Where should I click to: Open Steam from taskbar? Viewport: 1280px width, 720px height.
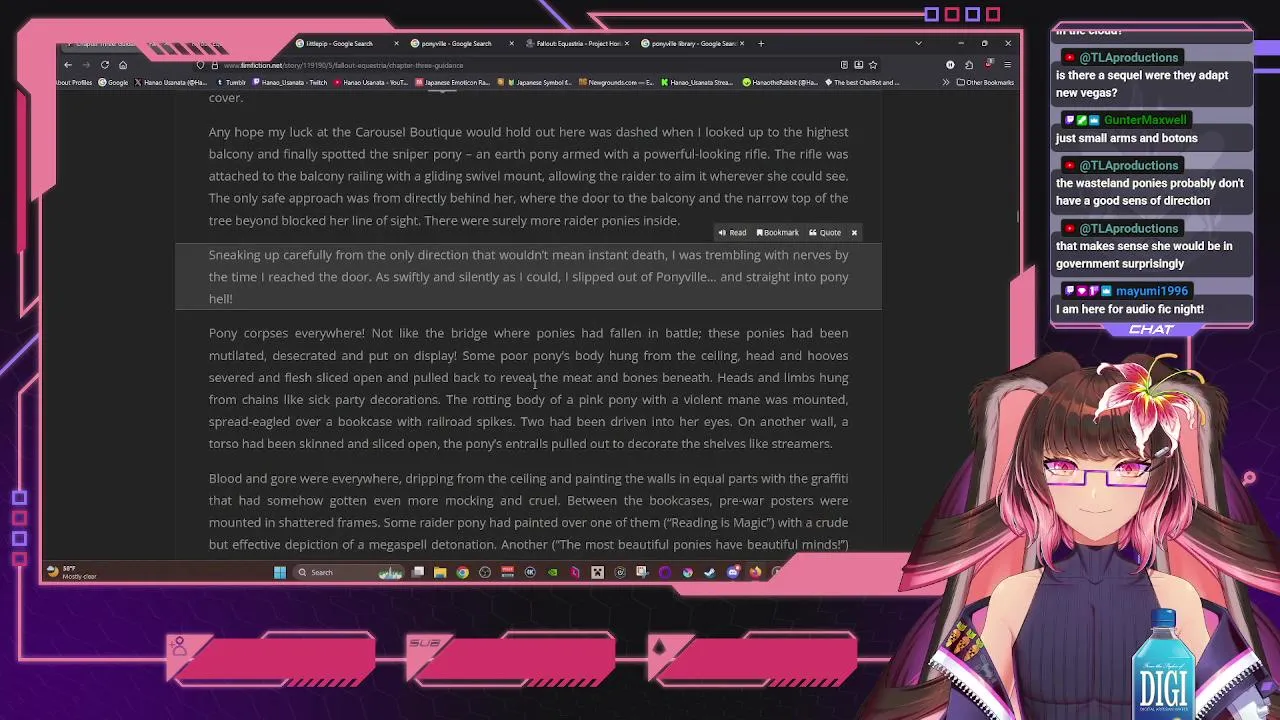[x=709, y=572]
